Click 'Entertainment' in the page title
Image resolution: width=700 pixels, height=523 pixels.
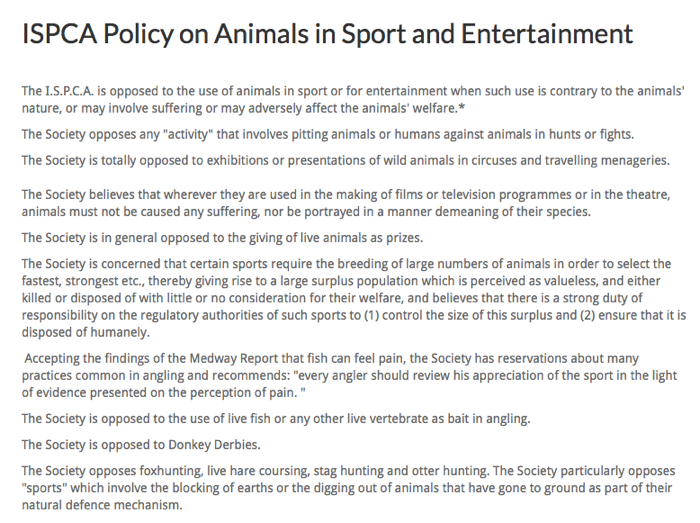(547, 34)
